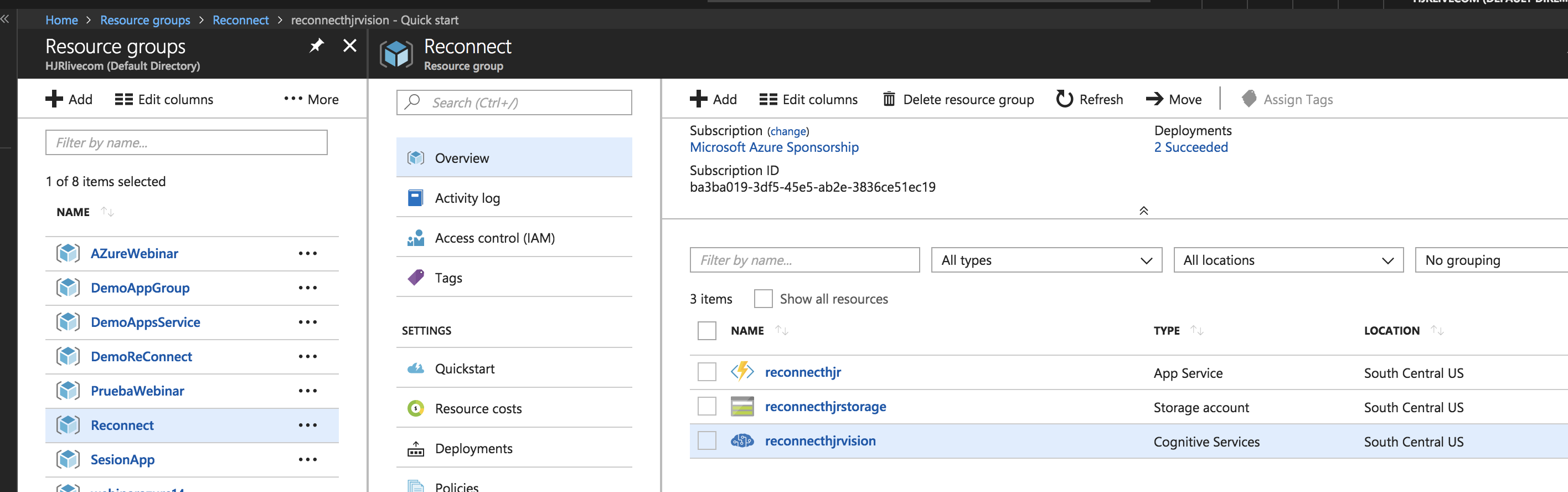Open the ellipsis menu for PruebaWebinar
Image resolution: width=1568 pixels, height=492 pixels.
[307, 390]
